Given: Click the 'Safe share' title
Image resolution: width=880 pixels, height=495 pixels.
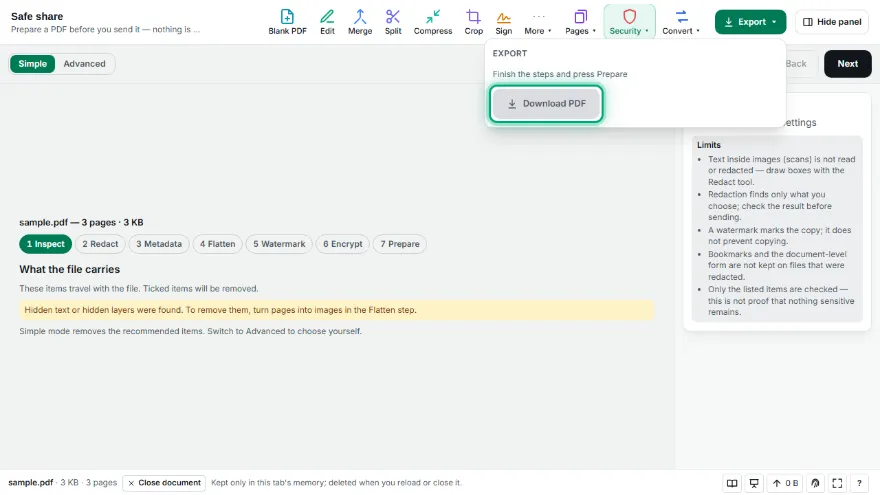Looking at the screenshot, I should click(x=37, y=16).
